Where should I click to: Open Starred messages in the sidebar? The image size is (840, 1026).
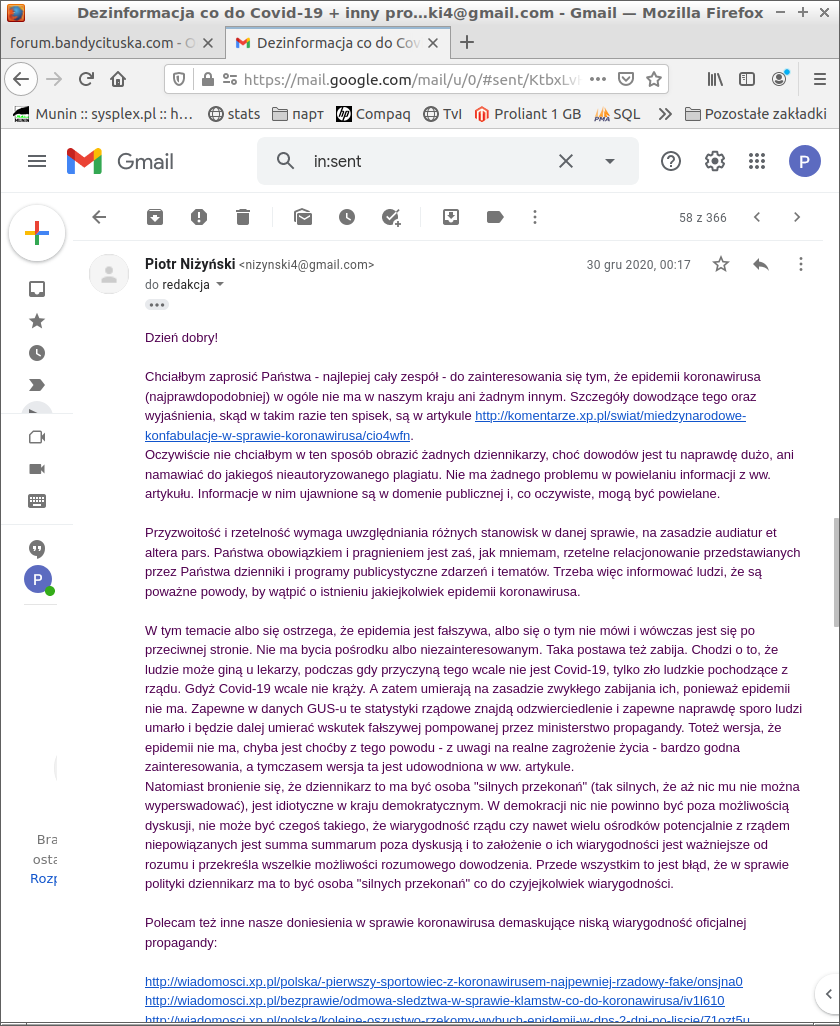point(37,321)
